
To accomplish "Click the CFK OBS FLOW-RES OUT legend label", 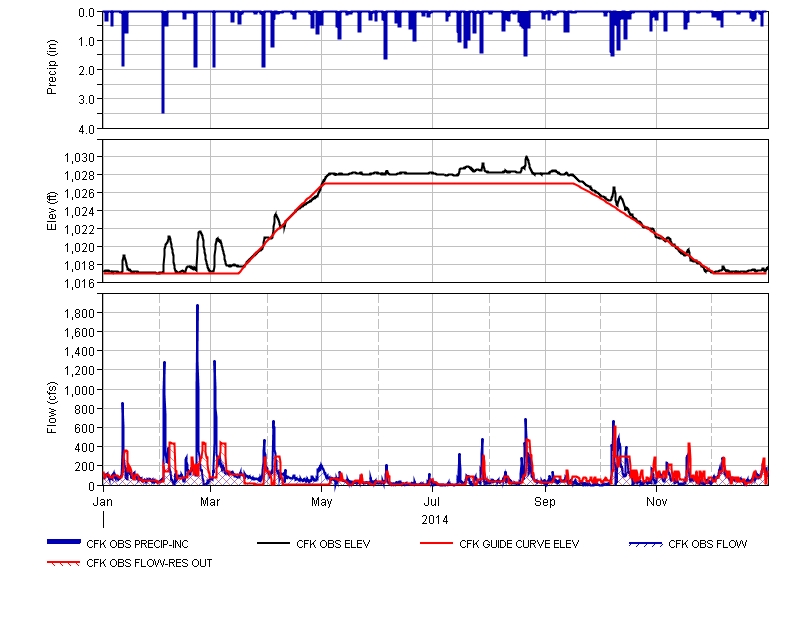I will 149,563.
